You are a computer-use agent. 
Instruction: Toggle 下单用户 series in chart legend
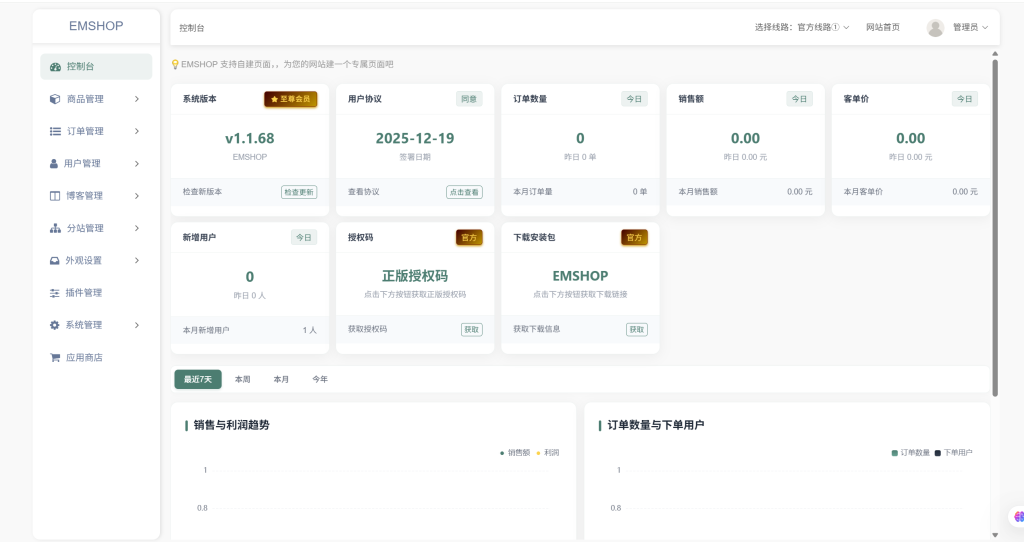[953, 453]
